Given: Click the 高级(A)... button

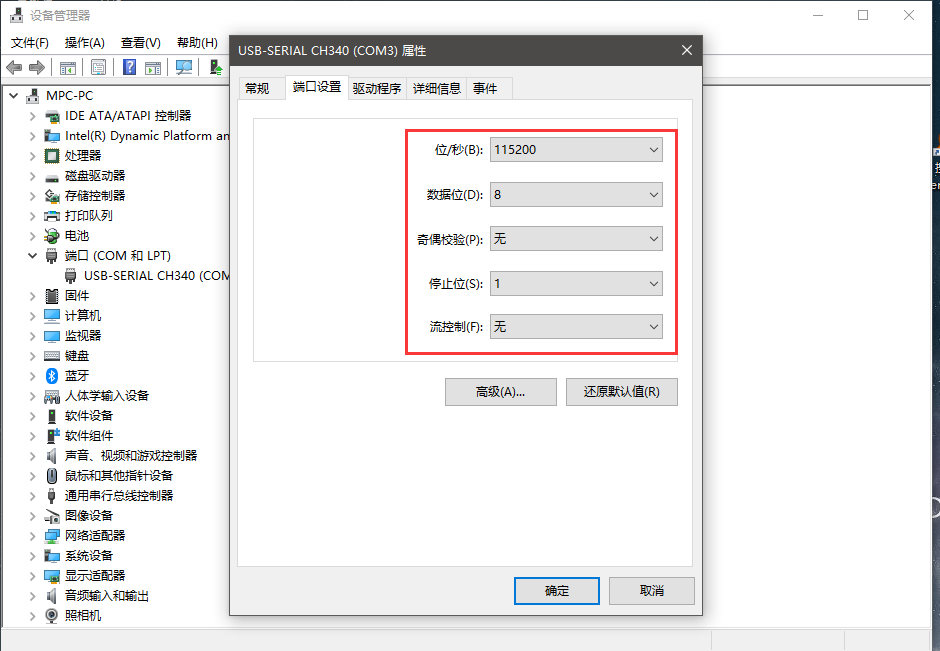Looking at the screenshot, I should coord(500,392).
